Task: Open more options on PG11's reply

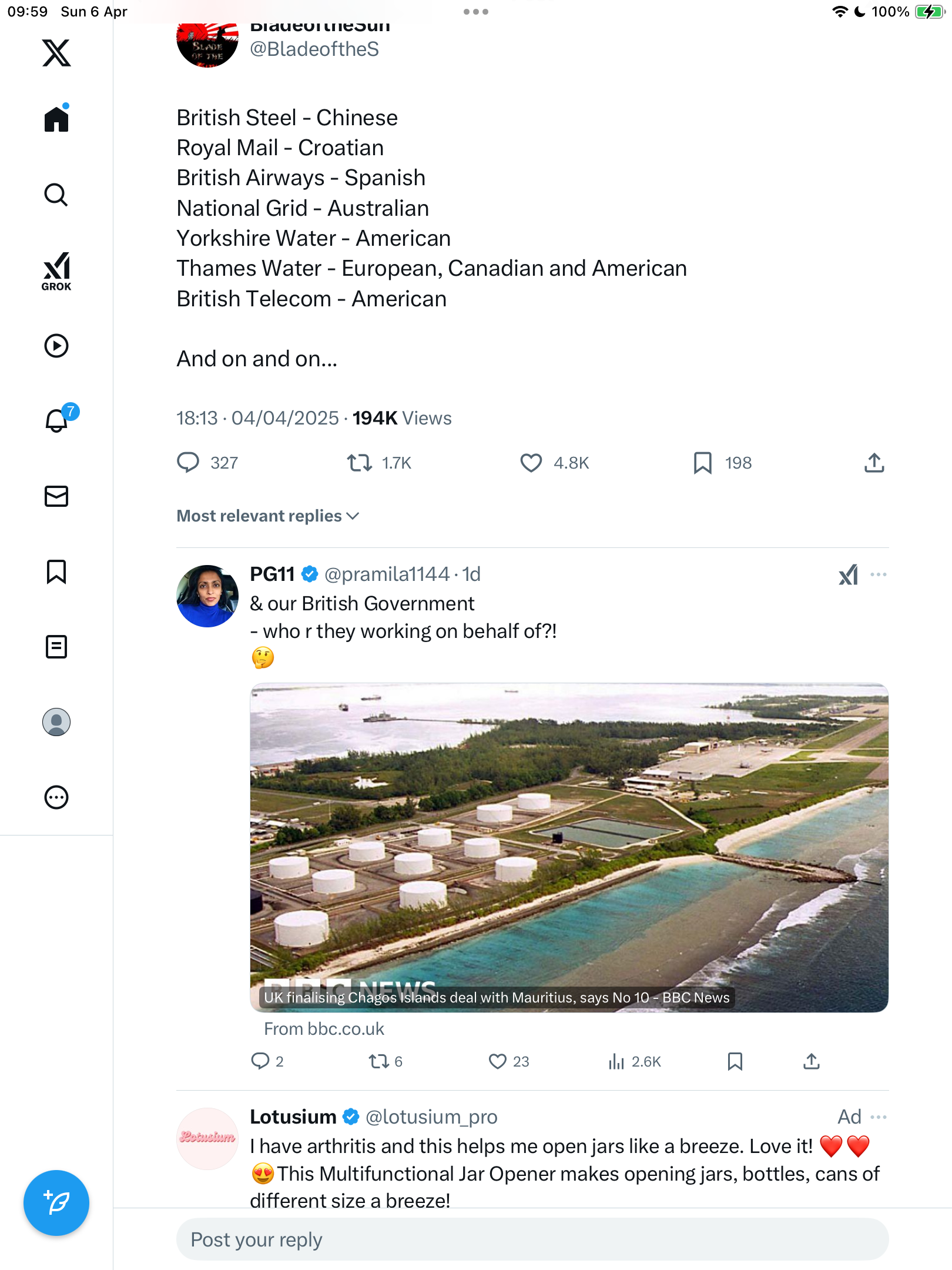Action: [879, 574]
